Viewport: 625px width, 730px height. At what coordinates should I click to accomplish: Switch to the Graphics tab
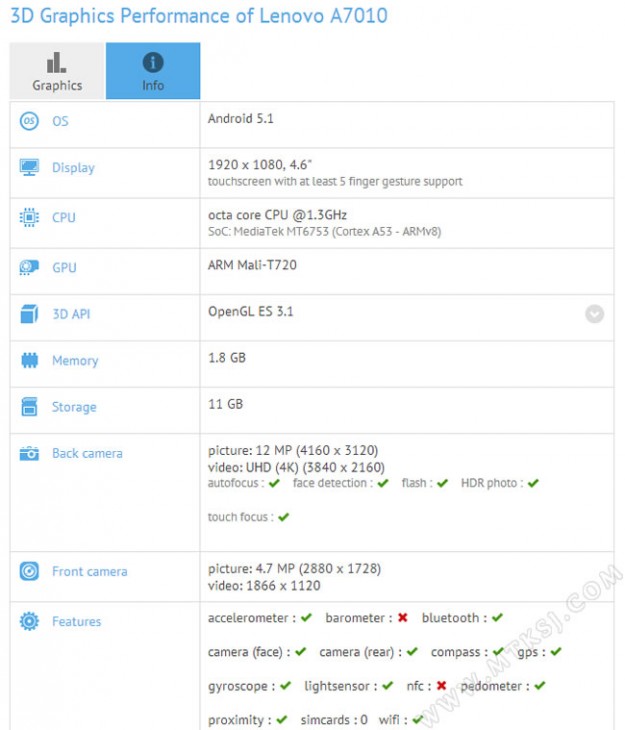(57, 71)
